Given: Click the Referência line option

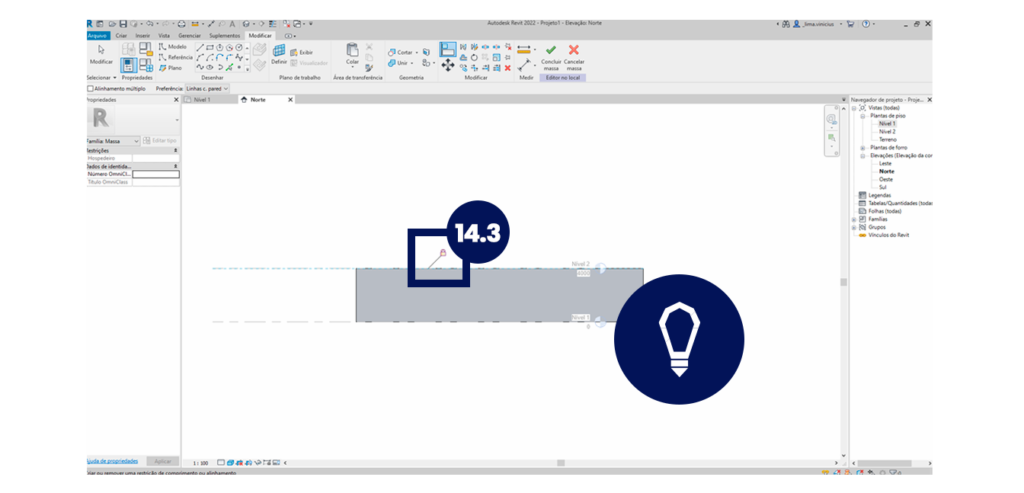Looking at the screenshot, I should [x=176, y=57].
